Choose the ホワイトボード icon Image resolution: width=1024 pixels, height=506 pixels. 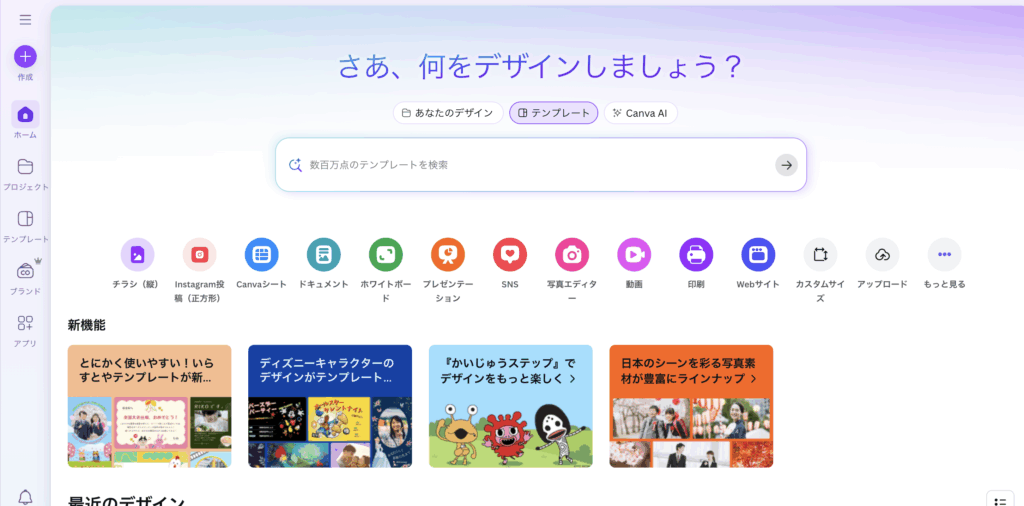point(385,255)
